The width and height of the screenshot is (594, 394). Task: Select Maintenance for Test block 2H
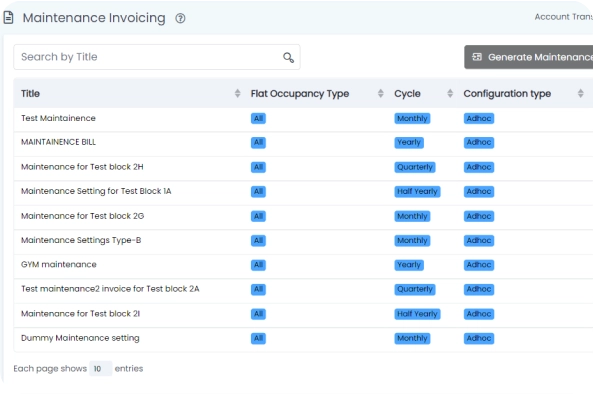[x=82, y=167]
